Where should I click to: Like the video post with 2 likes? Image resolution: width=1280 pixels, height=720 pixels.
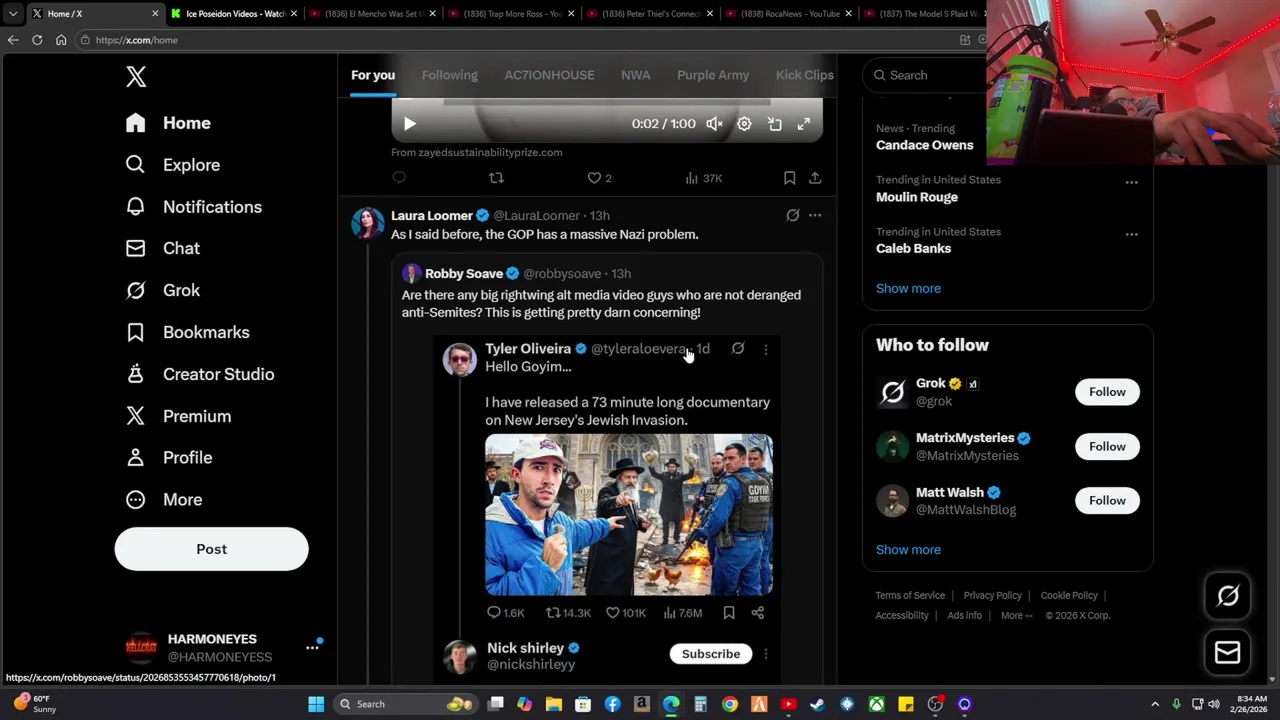[x=599, y=178]
